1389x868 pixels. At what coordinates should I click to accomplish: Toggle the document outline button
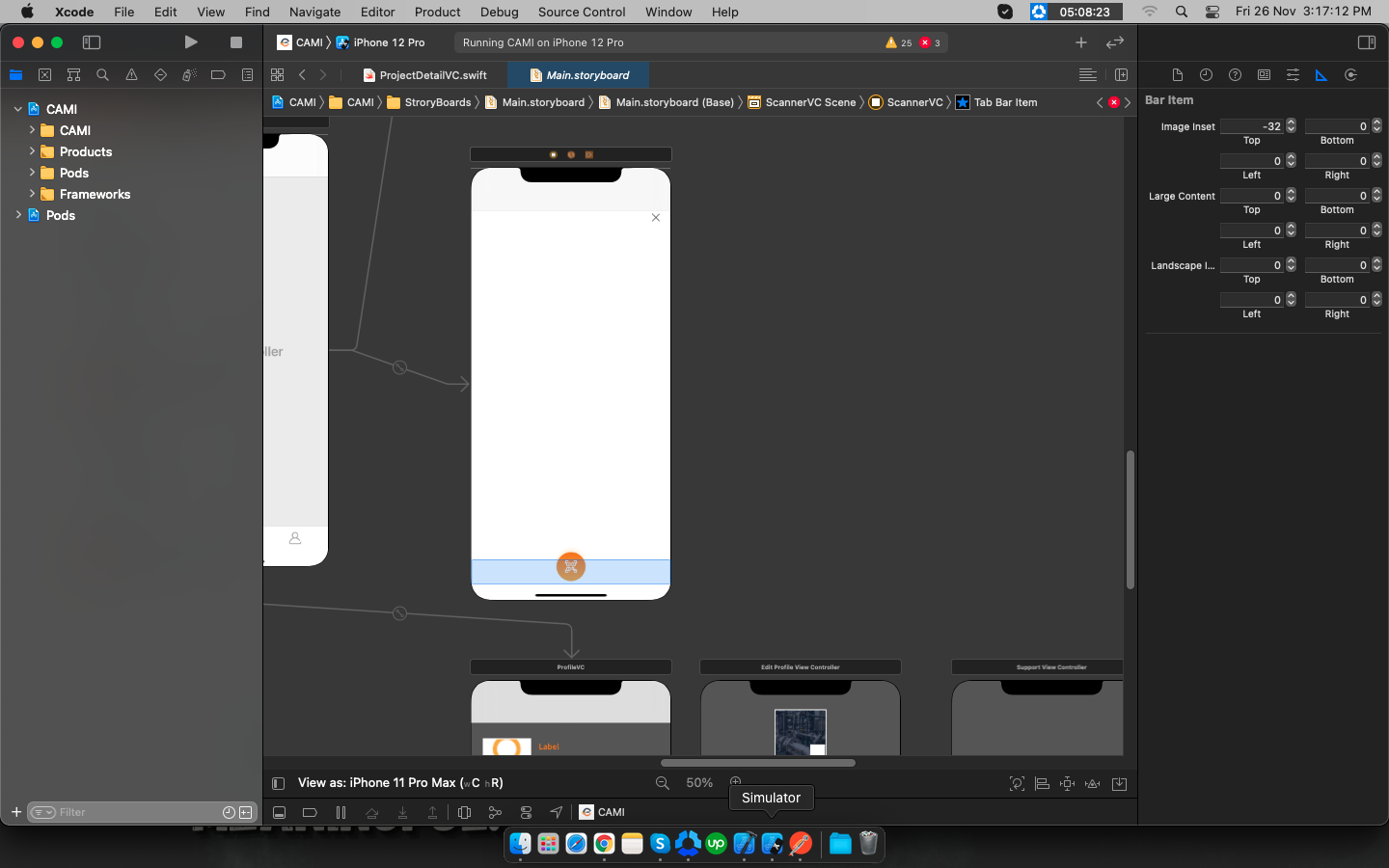[x=278, y=783]
